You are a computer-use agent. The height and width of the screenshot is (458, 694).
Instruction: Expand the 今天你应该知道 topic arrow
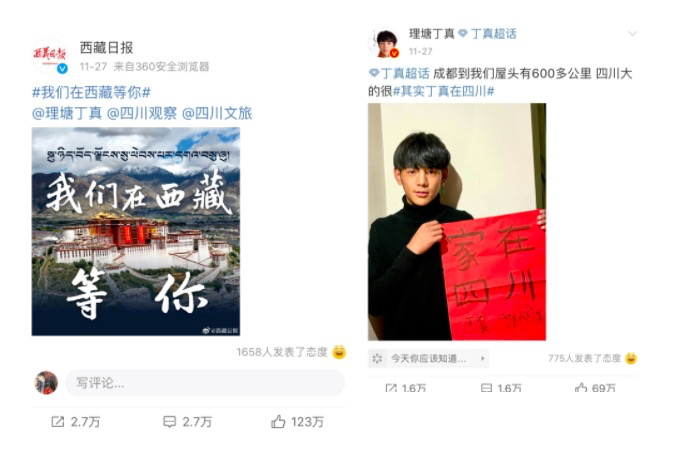pyautogui.click(x=482, y=358)
